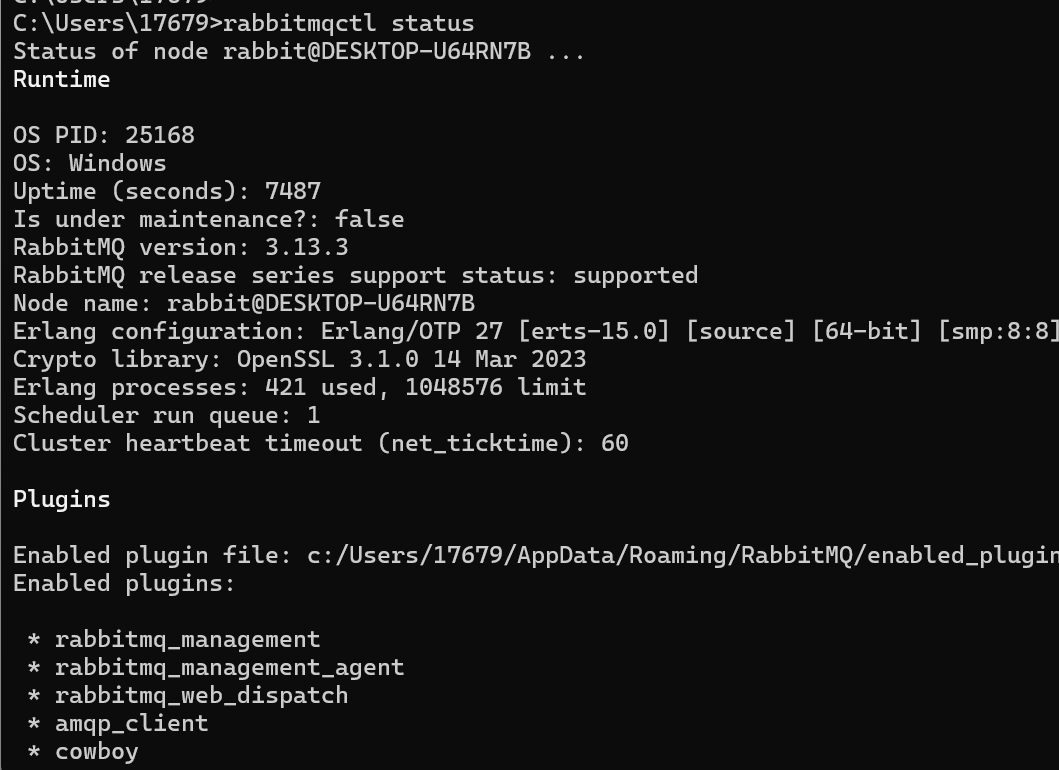Click the RabbitMQ version 3.13.3

tap(307, 247)
